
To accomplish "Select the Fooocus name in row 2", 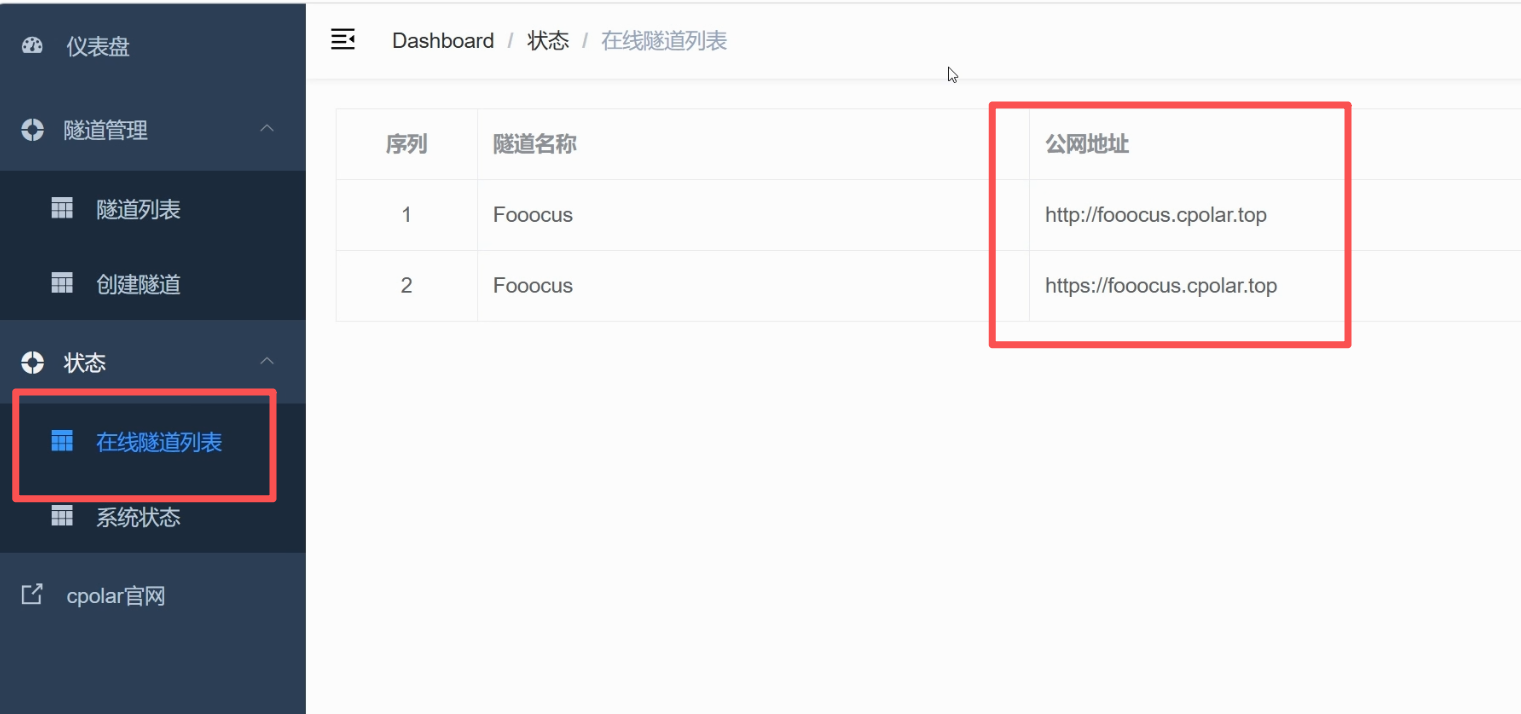I will pos(533,286).
